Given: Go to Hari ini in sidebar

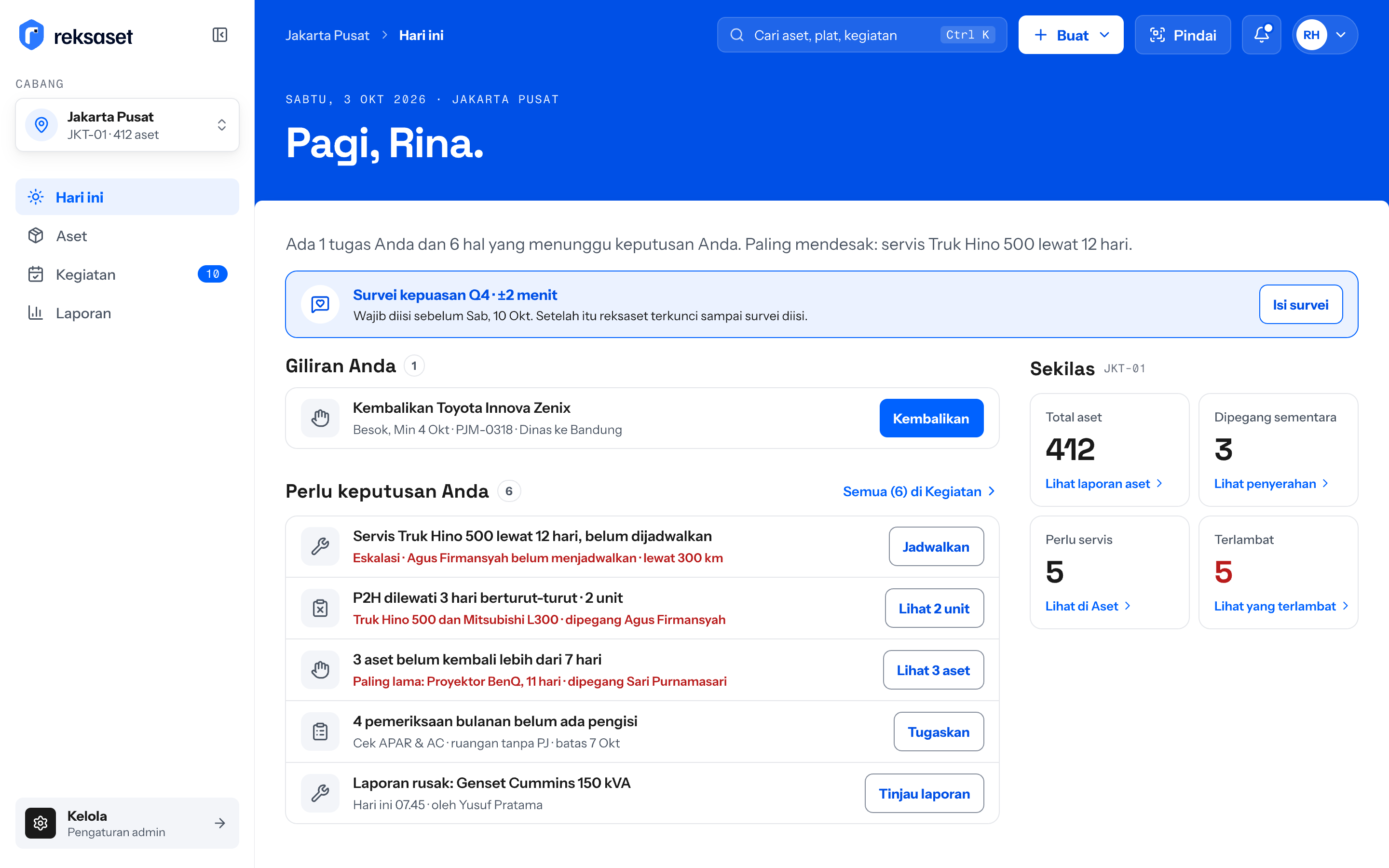Looking at the screenshot, I should (x=127, y=197).
